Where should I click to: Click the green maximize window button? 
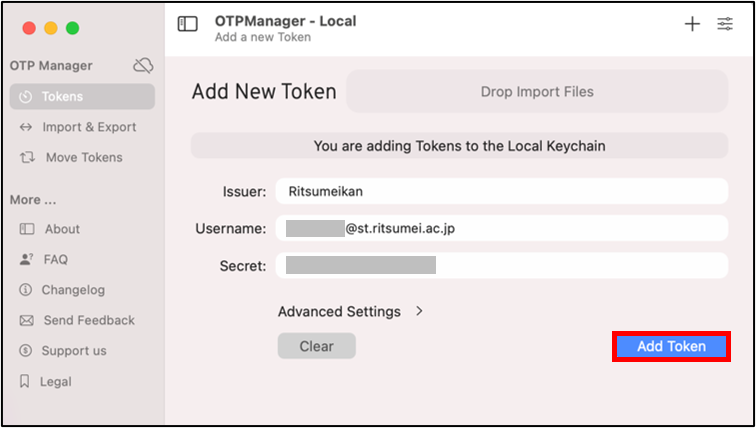pos(72,28)
